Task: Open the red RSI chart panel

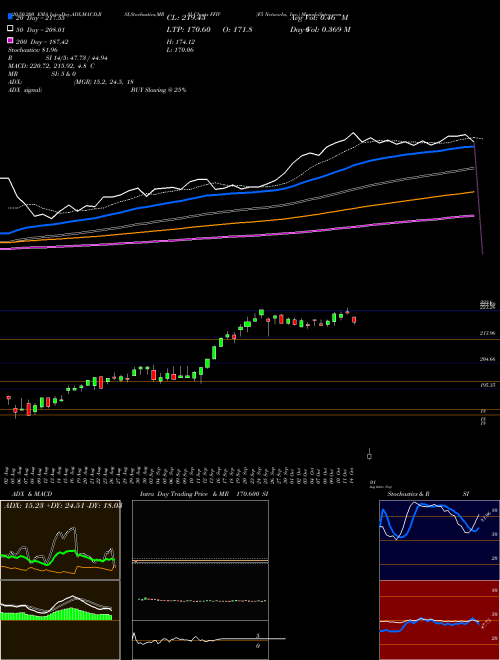Action: pyautogui.click(x=439, y=620)
